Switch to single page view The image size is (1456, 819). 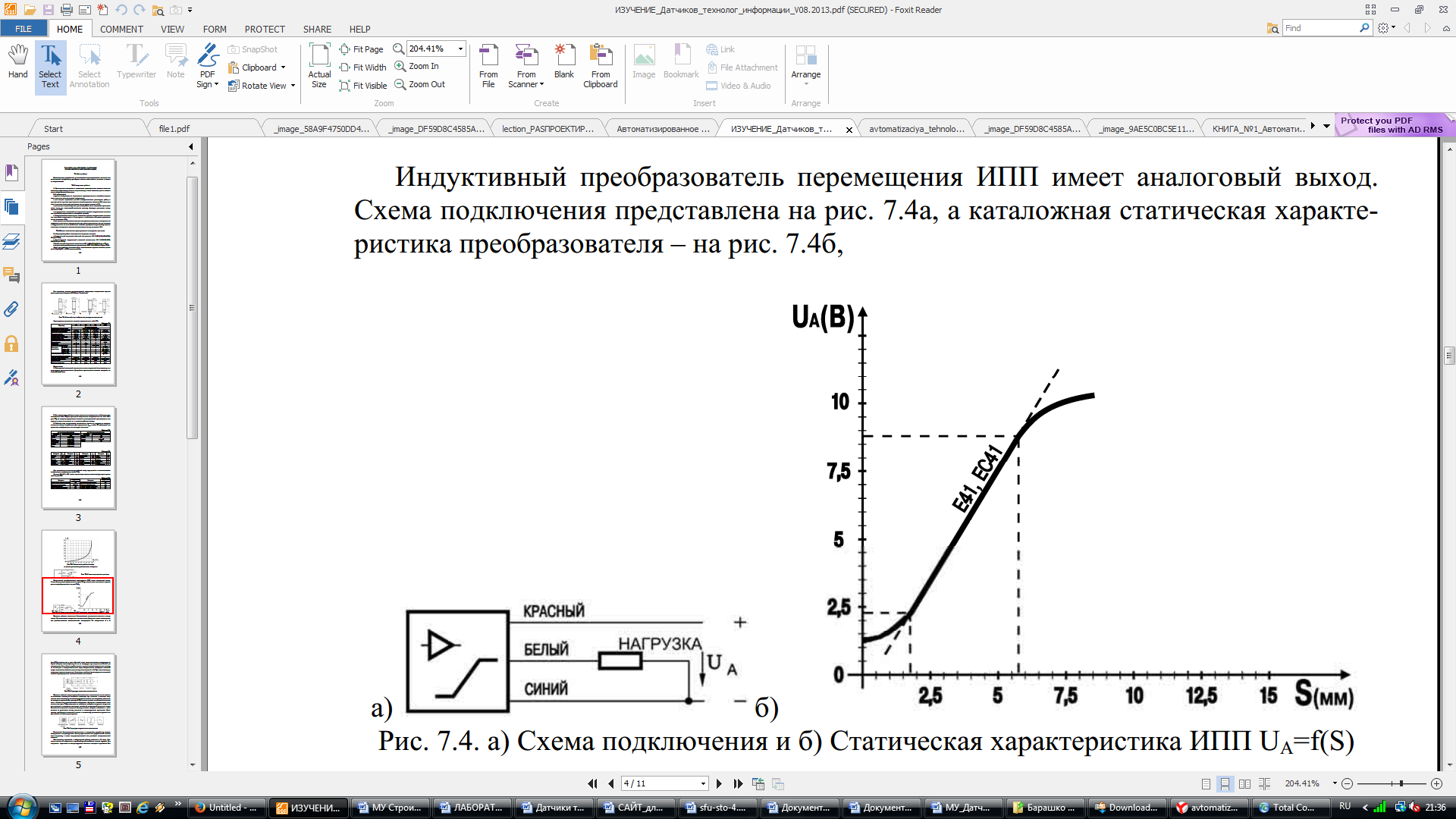[x=1206, y=783]
